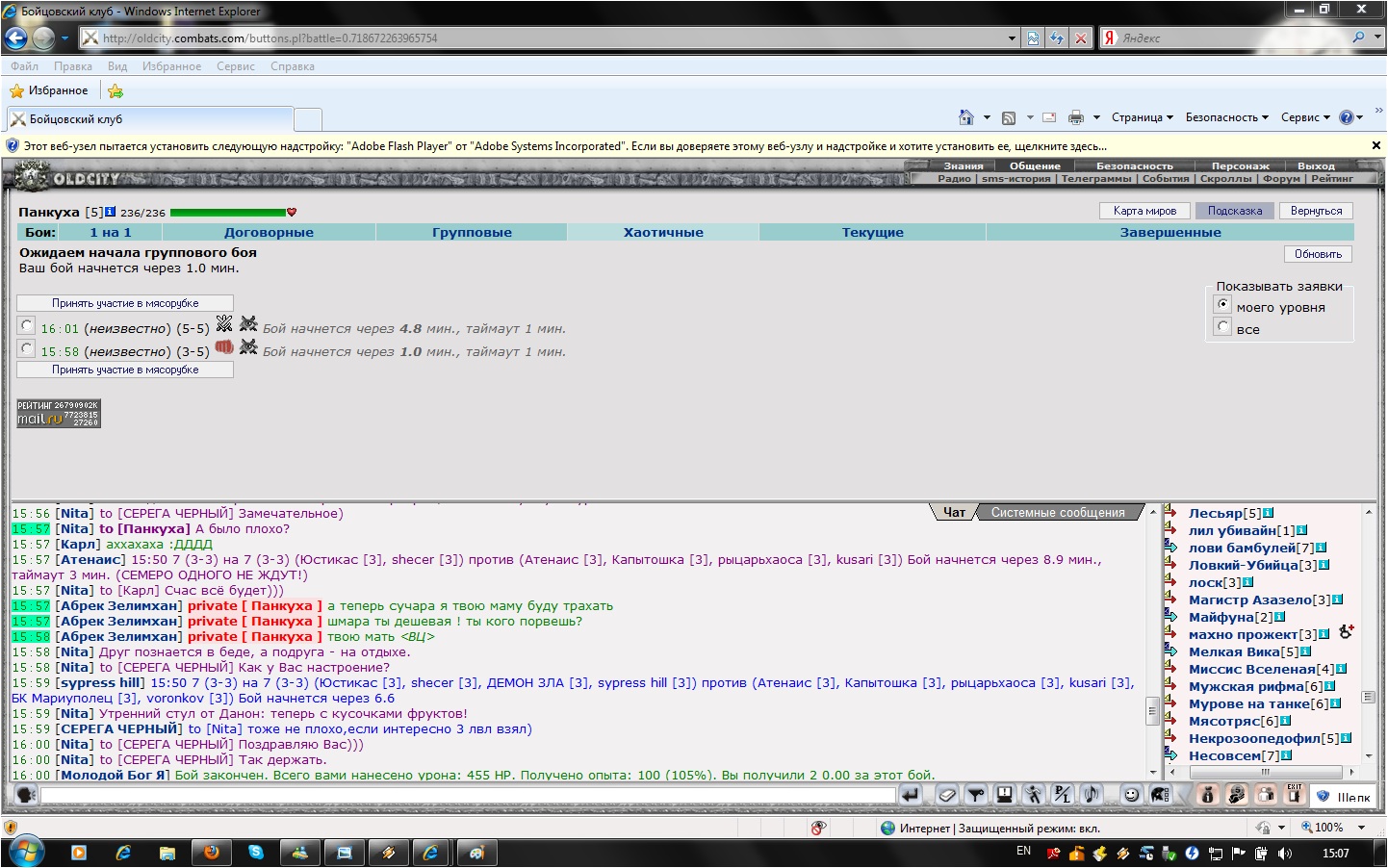This screenshot has height=868, width=1388.
Task: Click the info icon next to Панкуха [5]
Action: [111, 212]
